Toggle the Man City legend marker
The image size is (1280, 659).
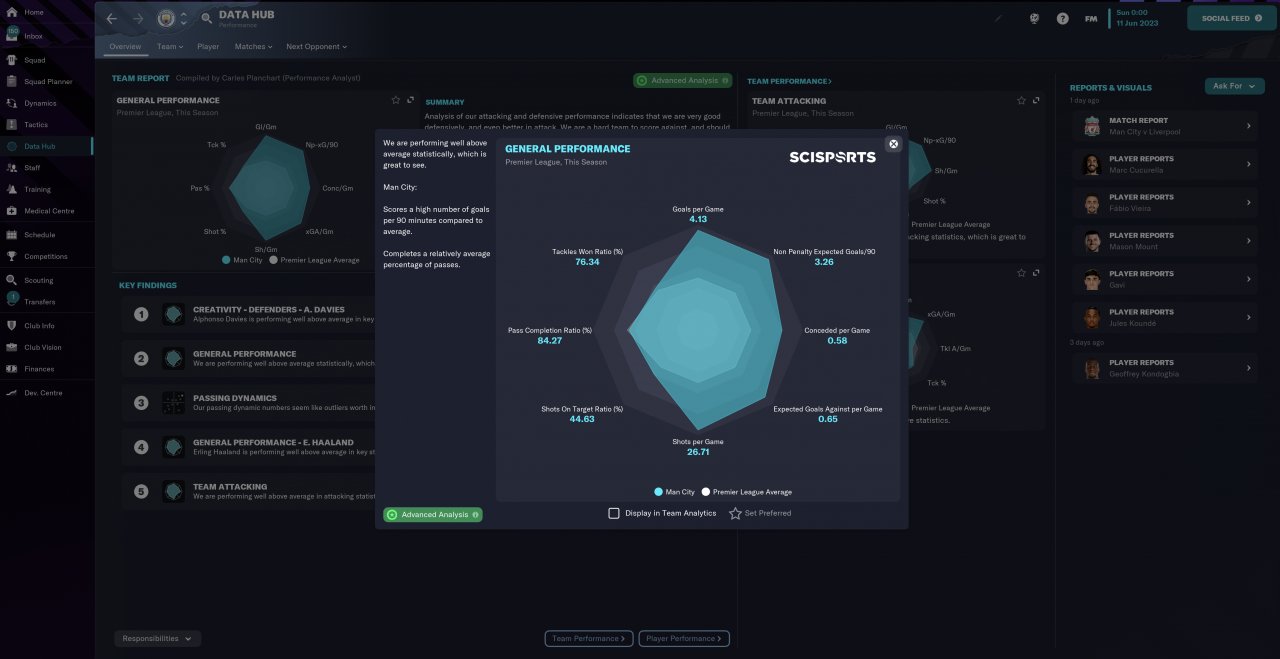click(658, 492)
